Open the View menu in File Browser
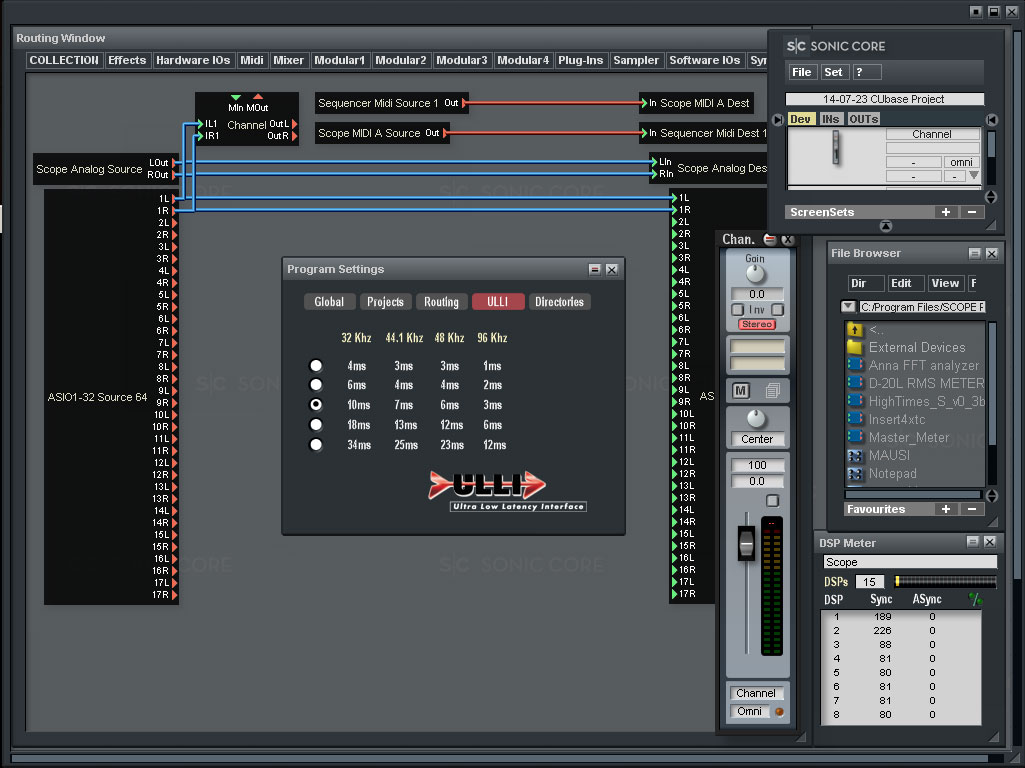This screenshot has width=1025, height=768. [x=945, y=283]
